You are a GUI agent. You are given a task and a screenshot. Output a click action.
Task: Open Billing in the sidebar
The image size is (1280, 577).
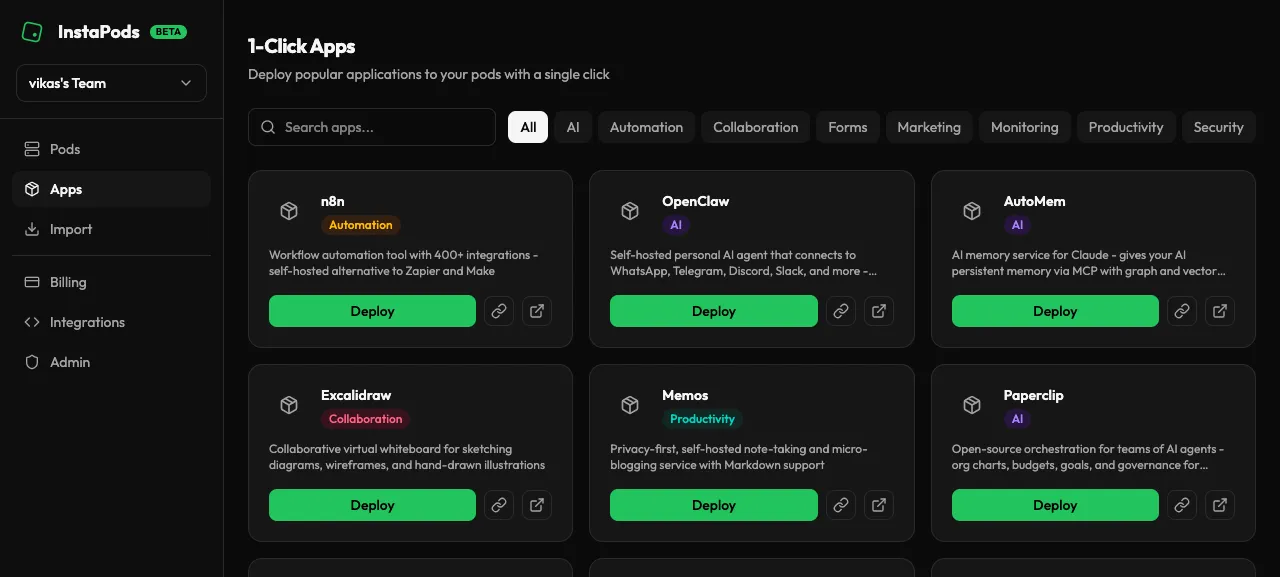pyautogui.click(x=111, y=282)
